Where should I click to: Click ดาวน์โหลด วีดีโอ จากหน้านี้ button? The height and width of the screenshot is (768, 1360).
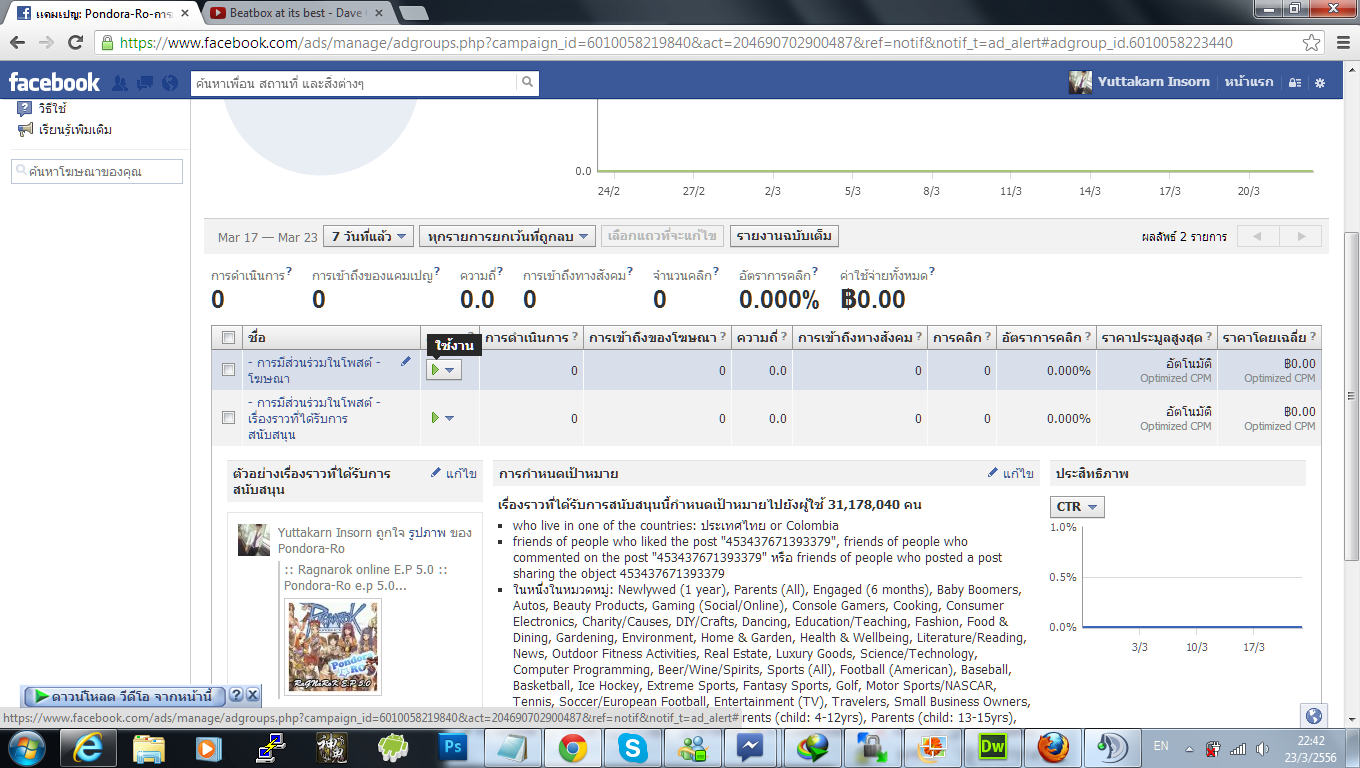pos(124,695)
